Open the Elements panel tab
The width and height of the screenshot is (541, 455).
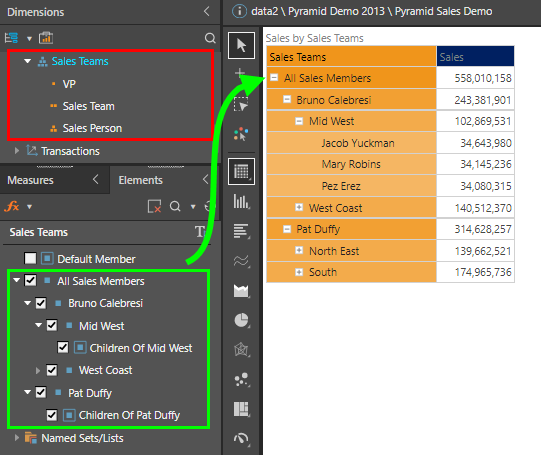click(x=140, y=180)
